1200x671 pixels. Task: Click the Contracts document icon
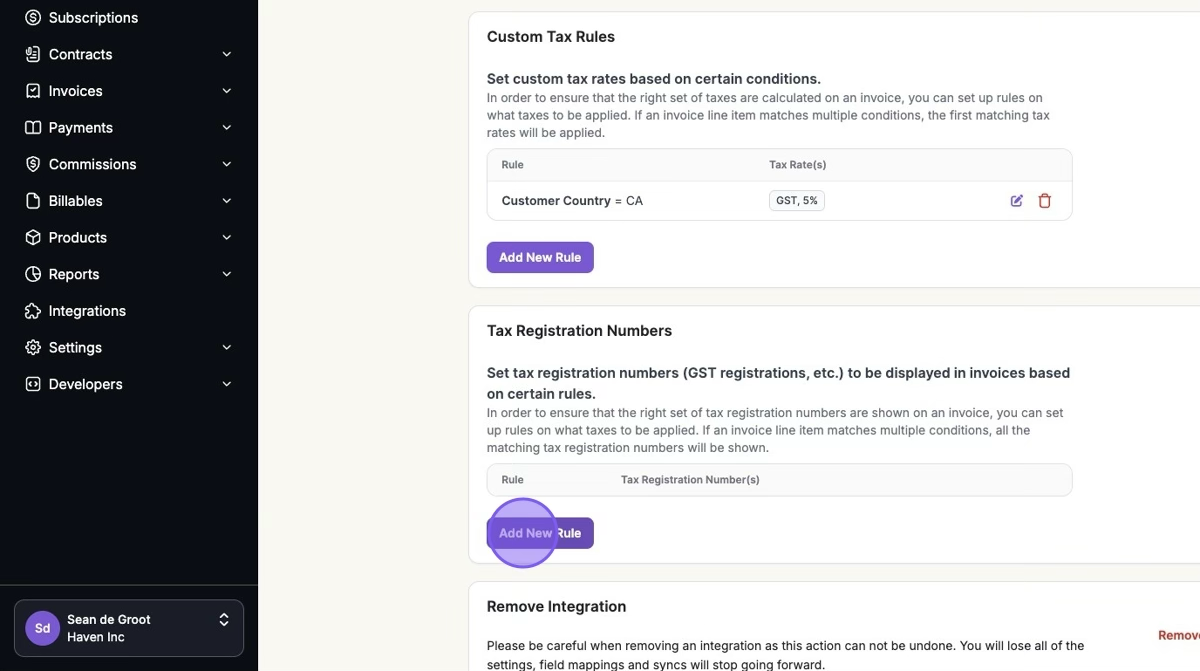coord(33,54)
